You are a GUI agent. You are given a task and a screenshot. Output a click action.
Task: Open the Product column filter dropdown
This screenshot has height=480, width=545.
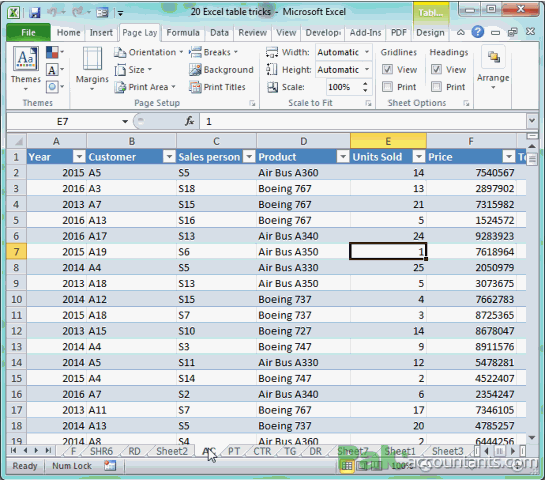(x=343, y=157)
